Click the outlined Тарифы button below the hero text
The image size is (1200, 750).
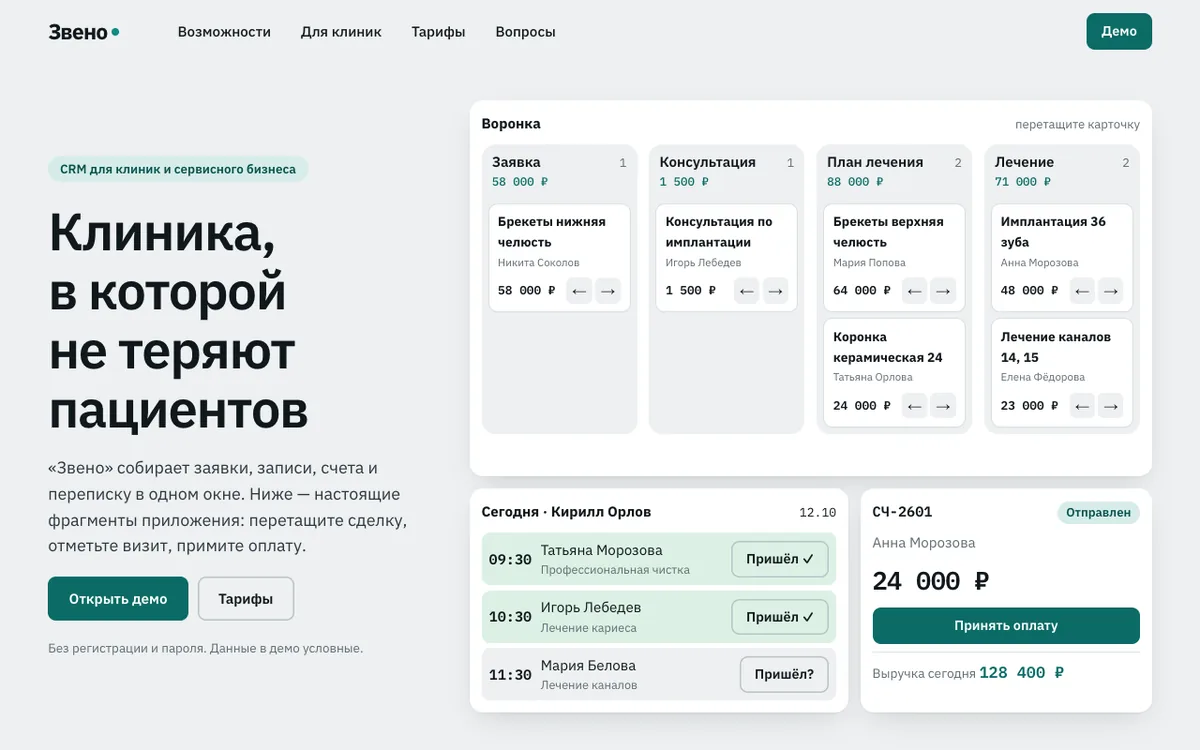pos(246,599)
